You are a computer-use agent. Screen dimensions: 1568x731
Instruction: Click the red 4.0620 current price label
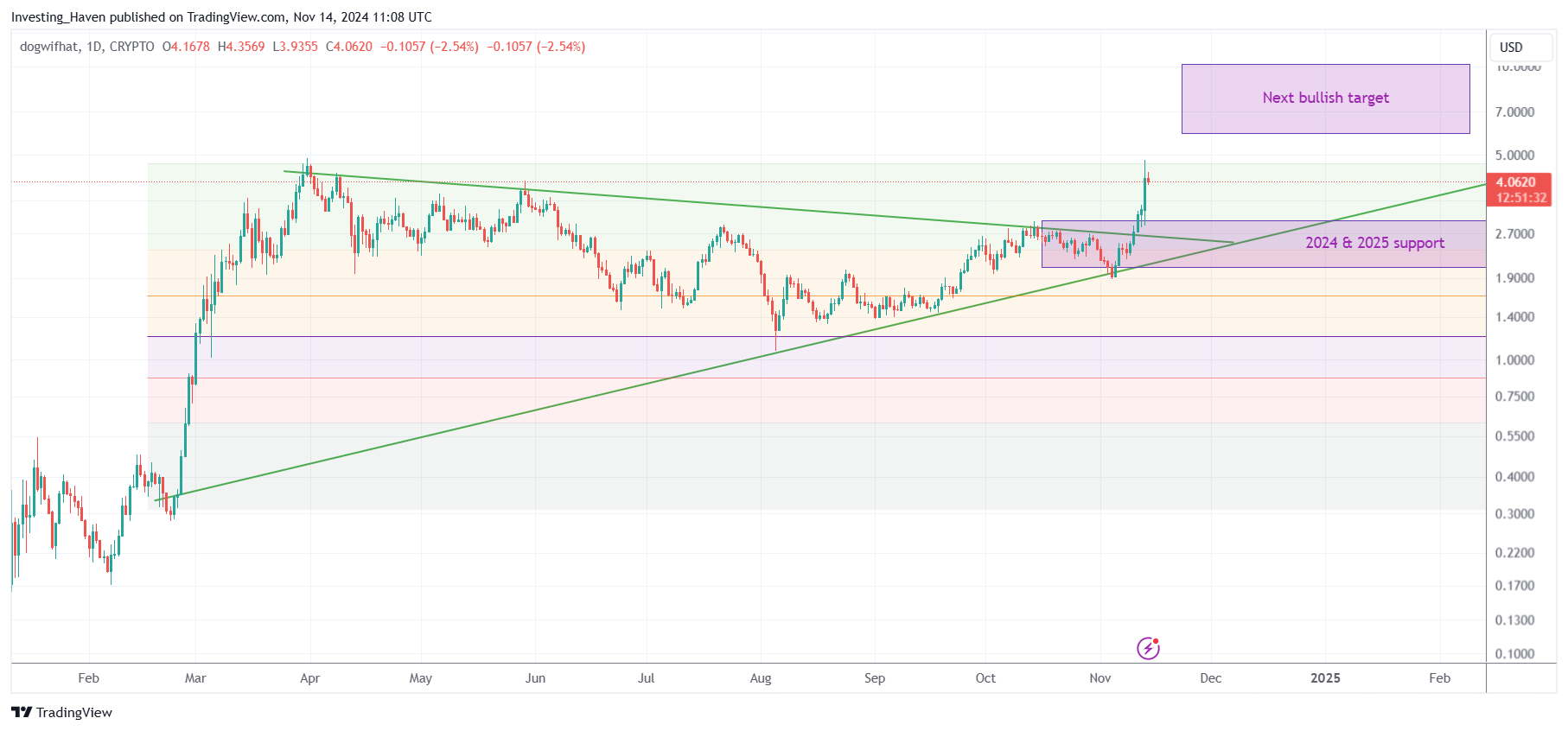point(1516,182)
